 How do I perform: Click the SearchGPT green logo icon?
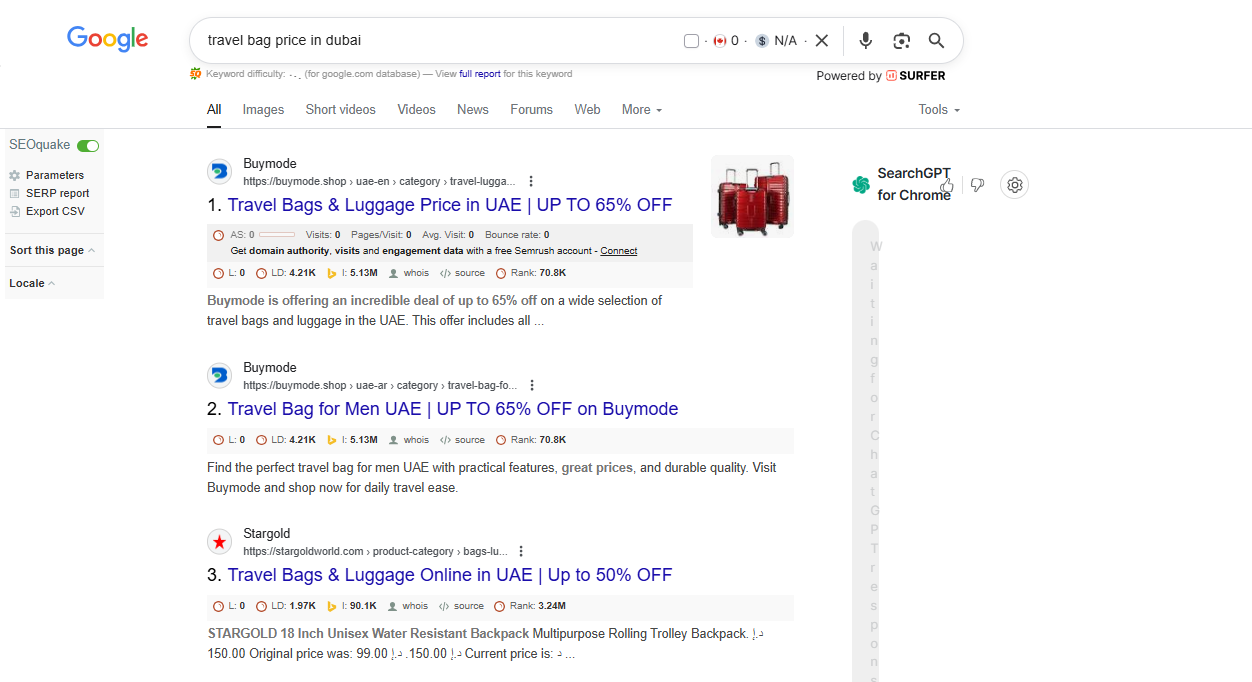(x=861, y=185)
